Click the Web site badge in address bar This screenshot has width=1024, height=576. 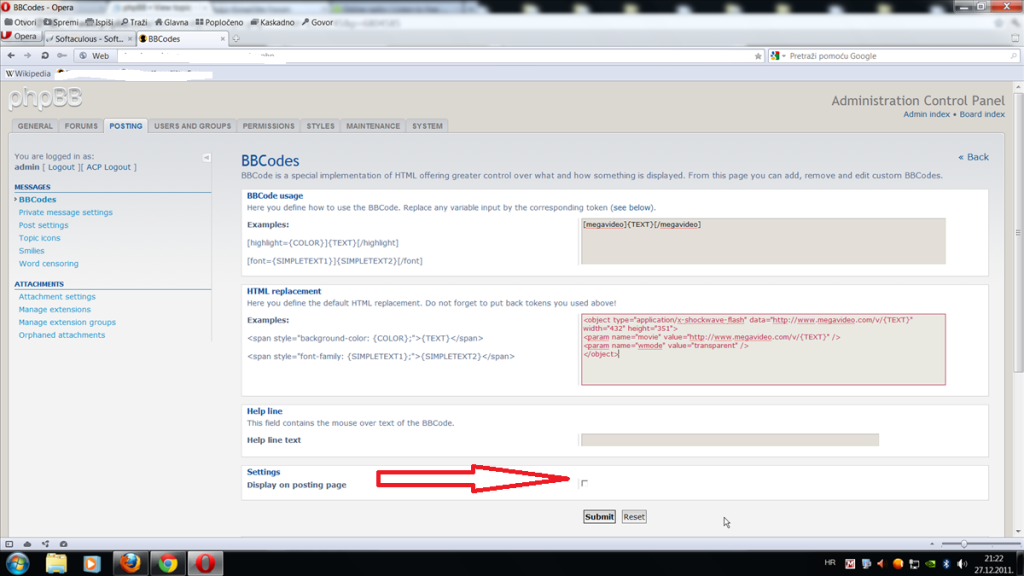(94, 56)
